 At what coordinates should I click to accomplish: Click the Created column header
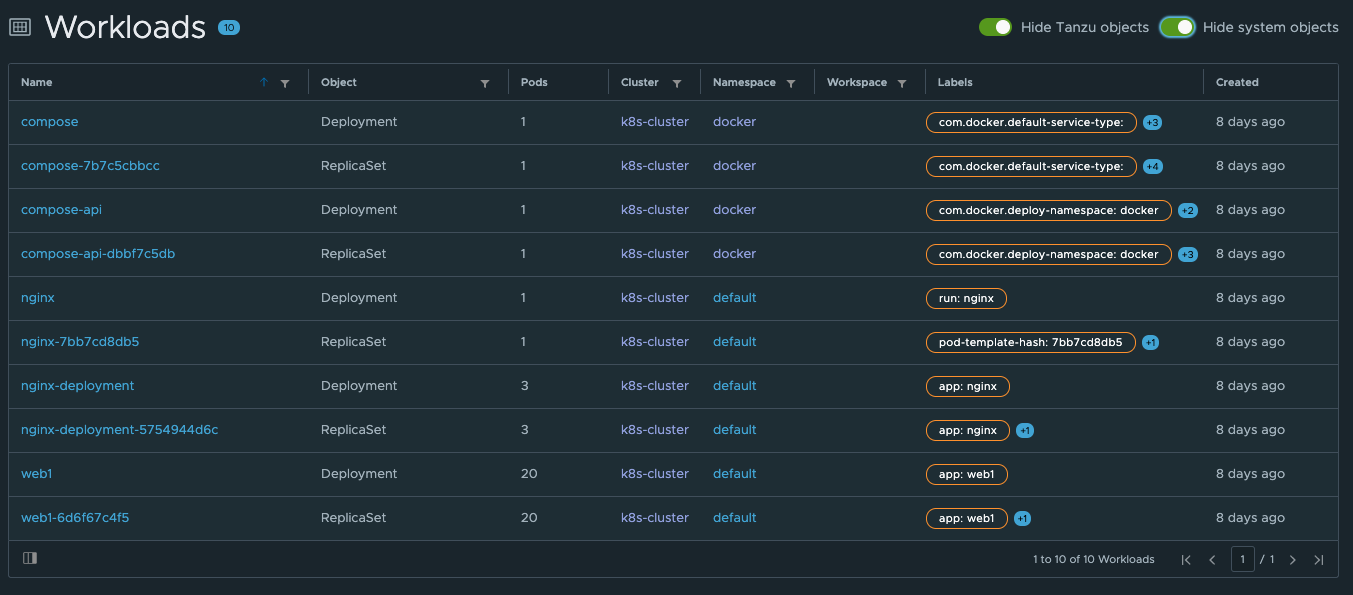click(1237, 83)
